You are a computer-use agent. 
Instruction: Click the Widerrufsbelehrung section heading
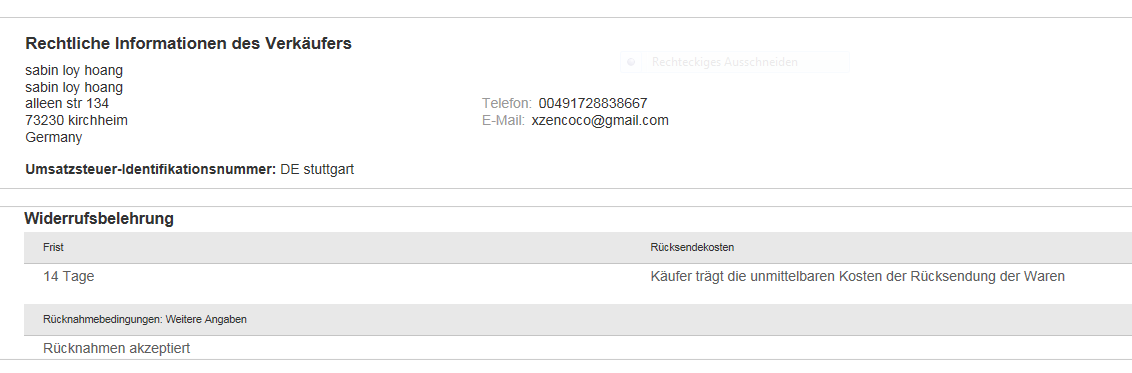pyautogui.click(x=99, y=219)
